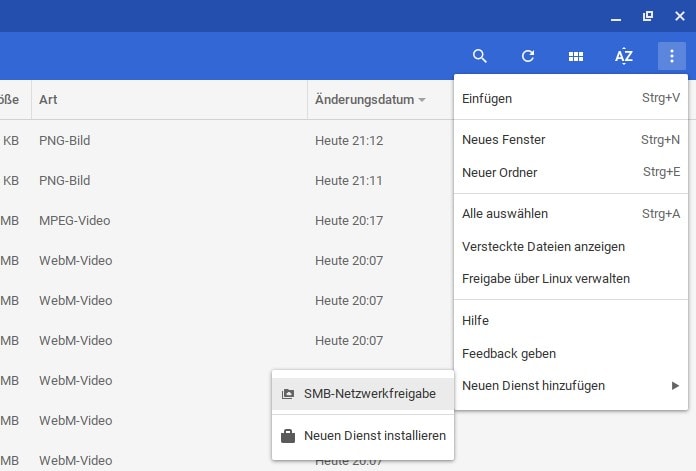Click the Art column header
Viewport: 696px width, 471px height.
click(48, 100)
